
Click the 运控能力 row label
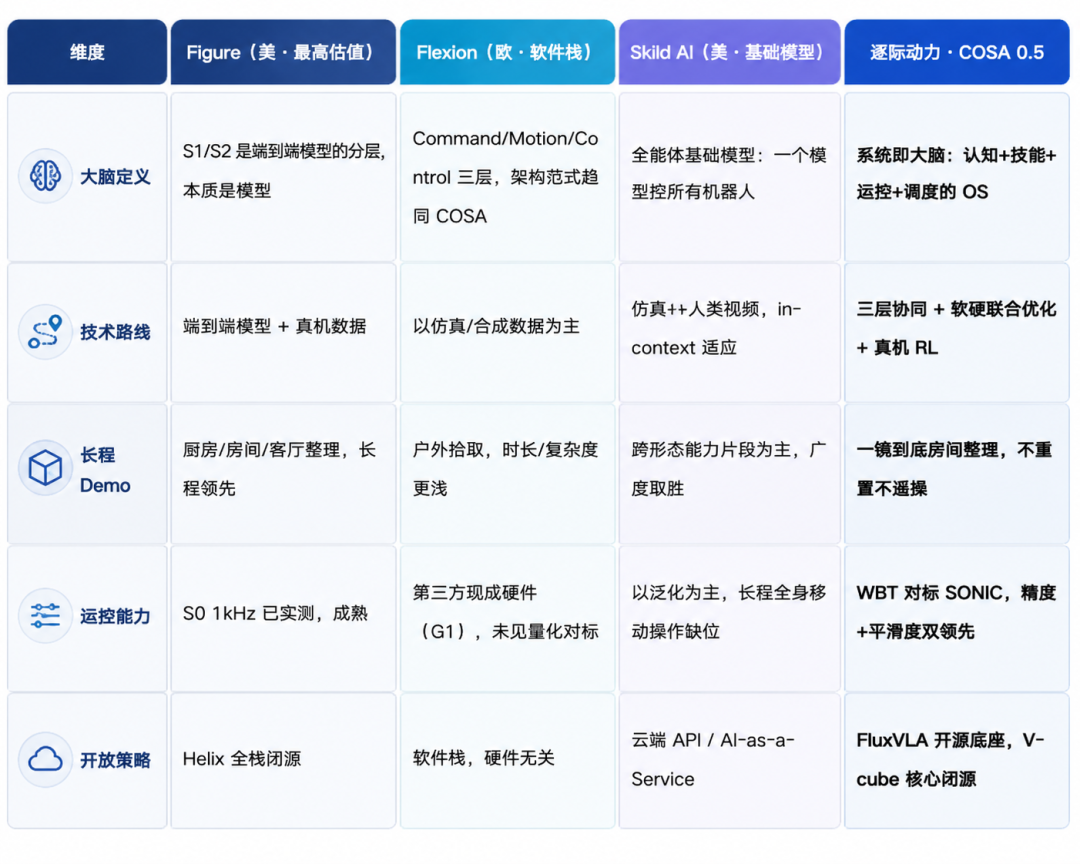point(115,616)
